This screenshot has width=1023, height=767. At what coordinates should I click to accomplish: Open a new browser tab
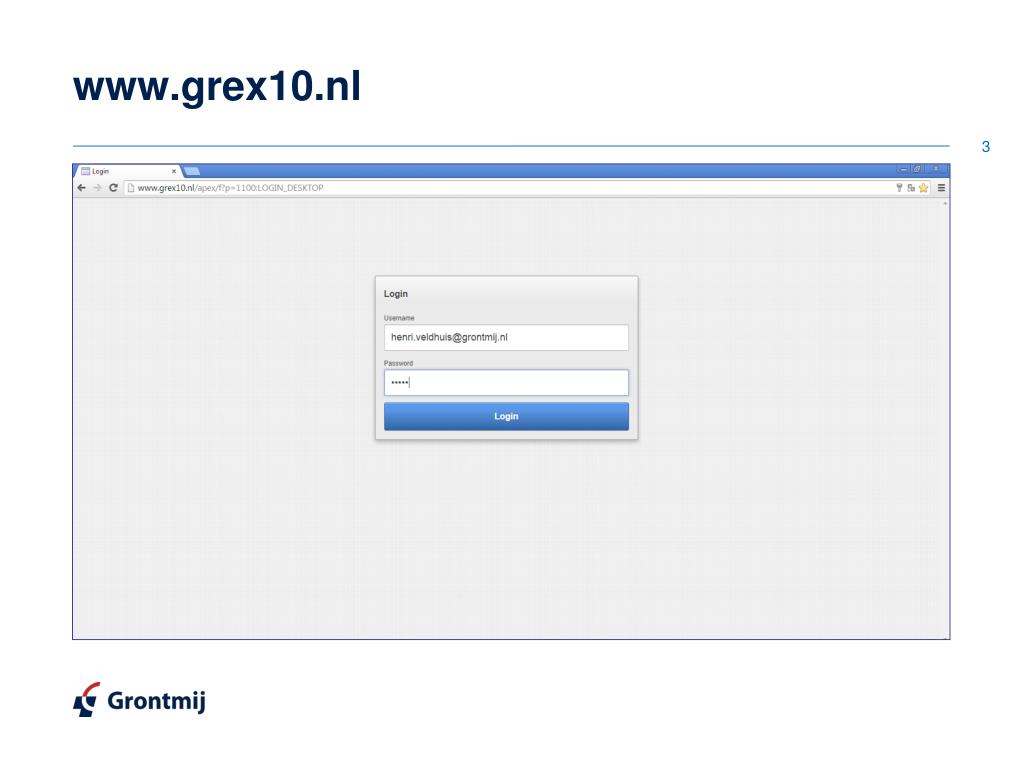point(192,172)
